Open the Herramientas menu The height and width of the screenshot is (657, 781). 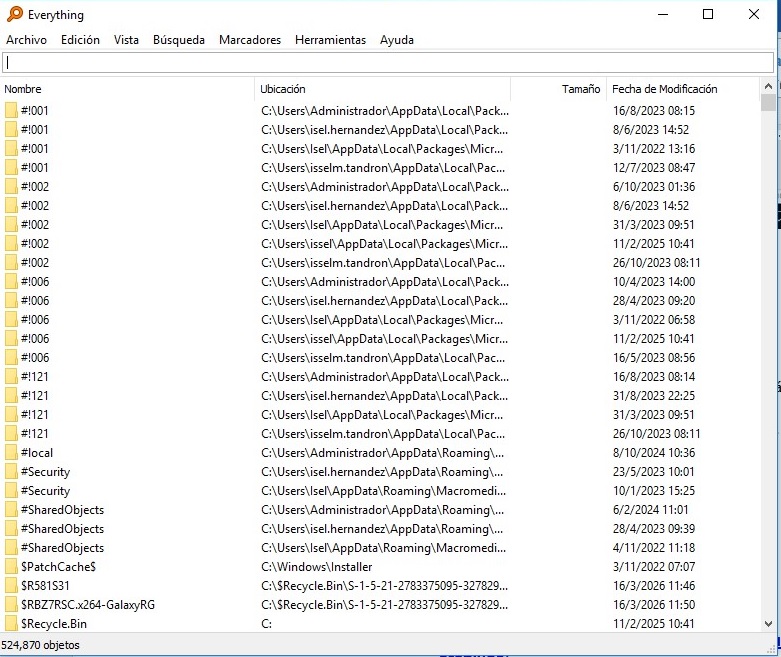pos(330,40)
